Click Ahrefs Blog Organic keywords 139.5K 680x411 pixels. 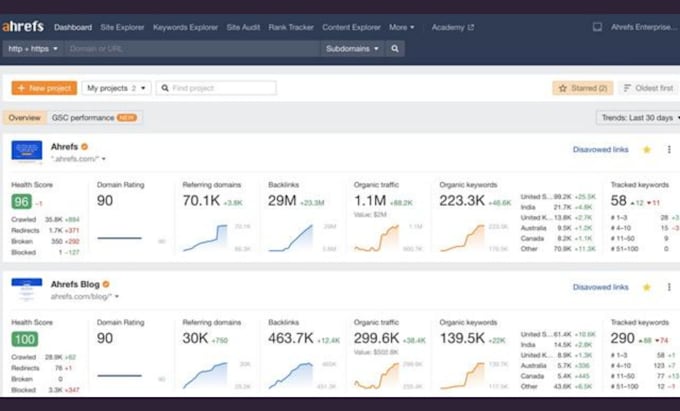tap(462, 338)
